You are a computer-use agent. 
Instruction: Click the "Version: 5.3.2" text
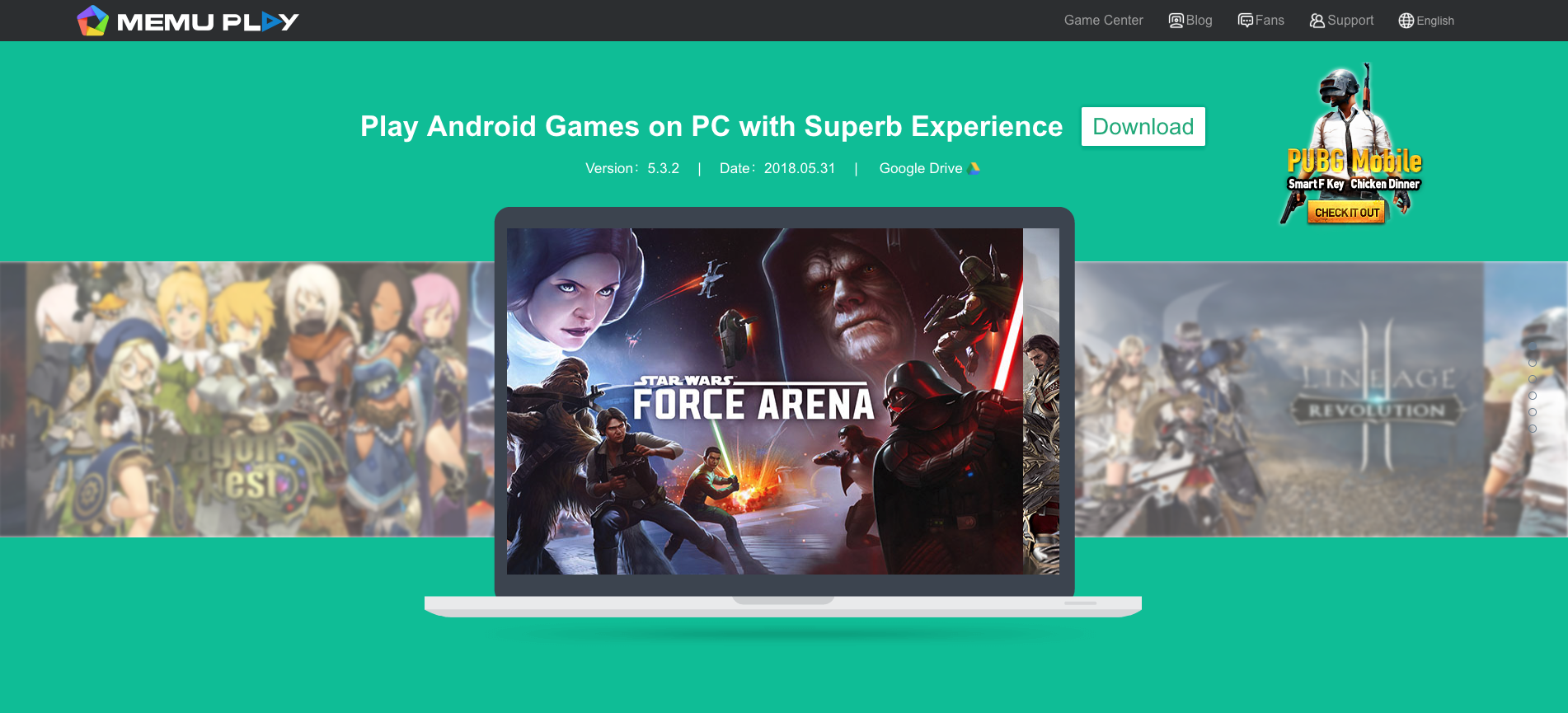632,168
